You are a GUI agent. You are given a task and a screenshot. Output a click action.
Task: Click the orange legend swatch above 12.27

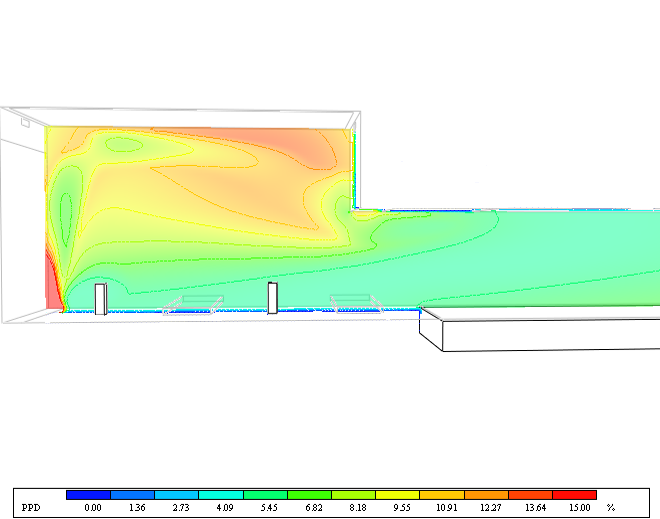click(x=486, y=495)
